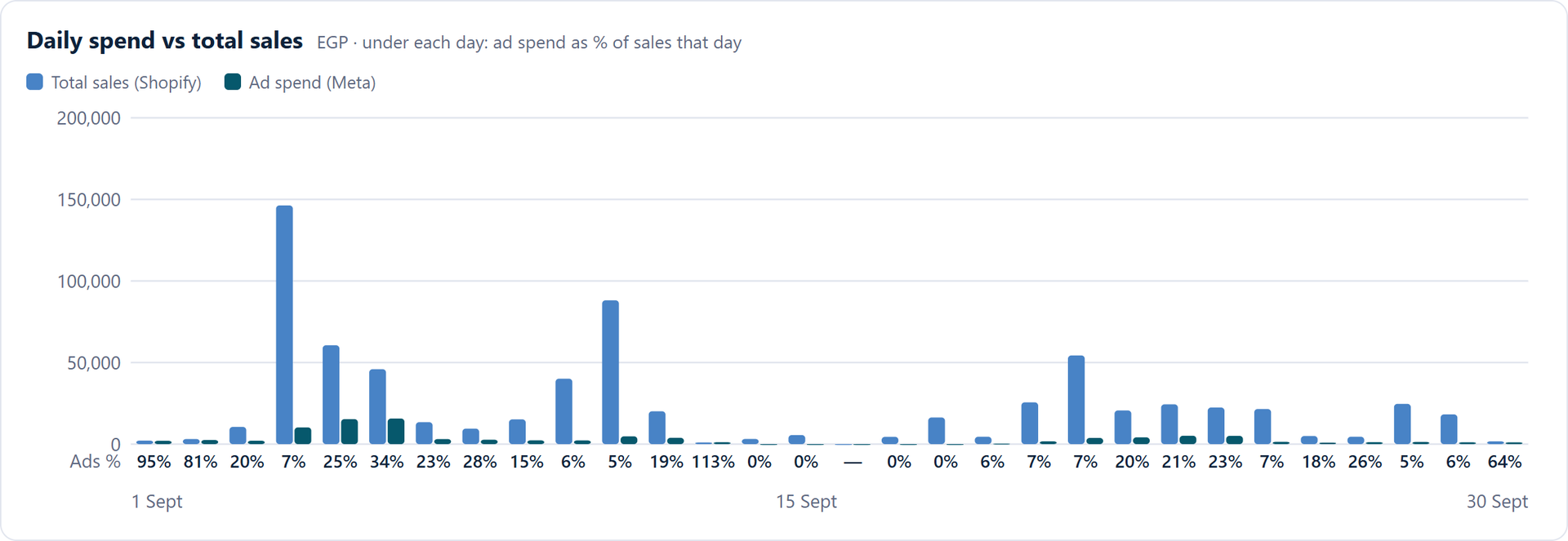Click the Ad spend (Meta) legend swatch
The height and width of the screenshot is (541, 1568).
(x=233, y=82)
